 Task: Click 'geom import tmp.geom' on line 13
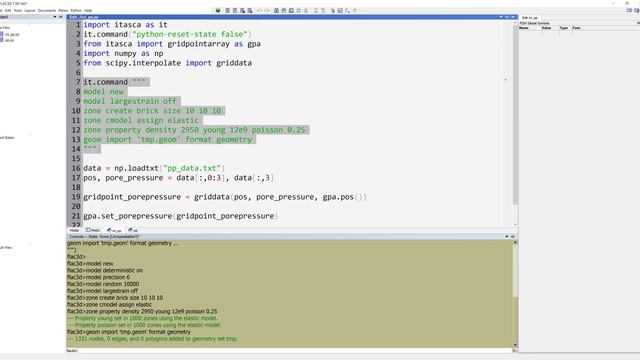coord(132,140)
